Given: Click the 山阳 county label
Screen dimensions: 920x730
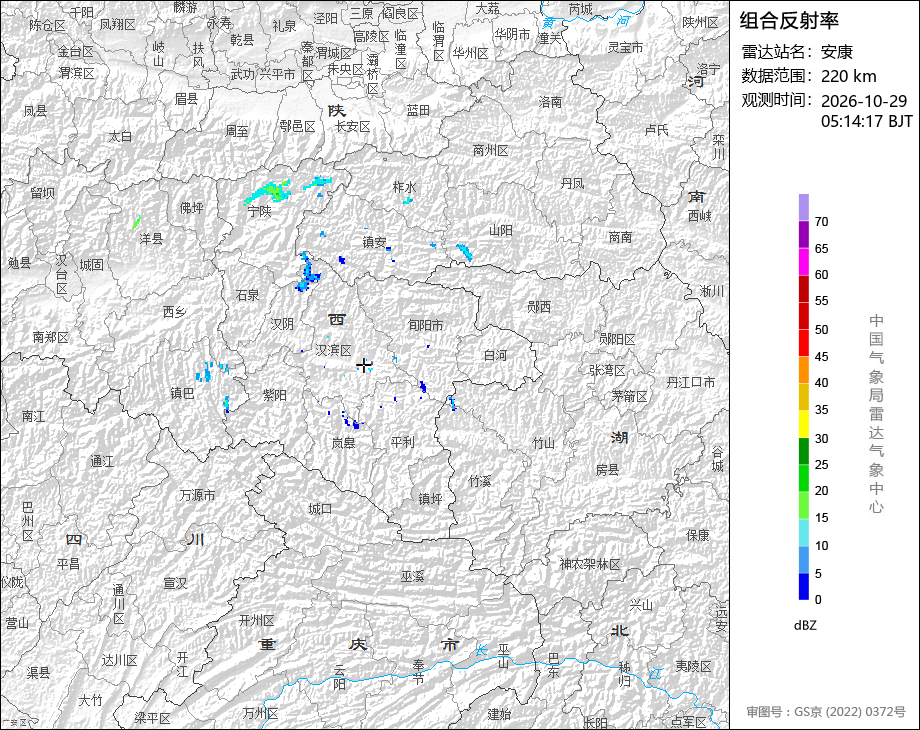Looking at the screenshot, I should [x=500, y=231].
